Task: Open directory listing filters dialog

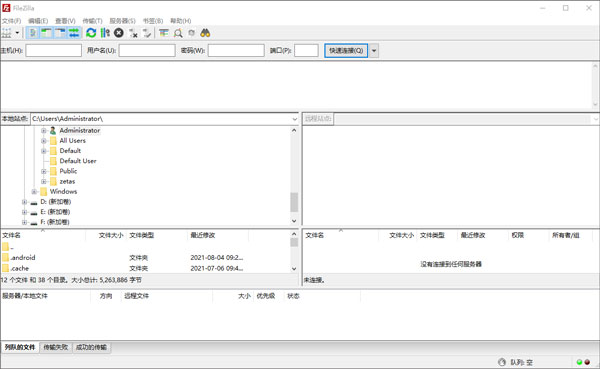Action: 164,33
